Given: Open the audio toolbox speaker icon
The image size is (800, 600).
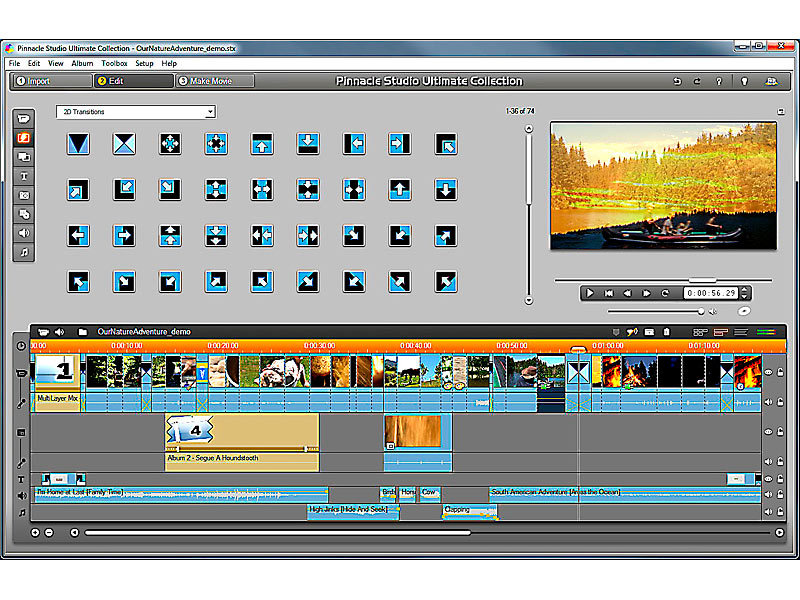Looking at the screenshot, I should coord(60,332).
